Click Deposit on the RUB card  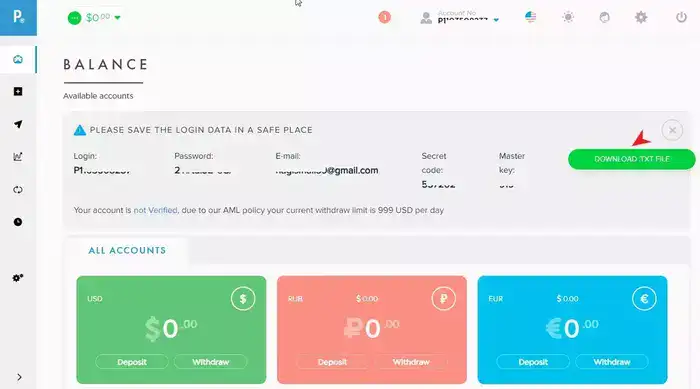(x=332, y=362)
